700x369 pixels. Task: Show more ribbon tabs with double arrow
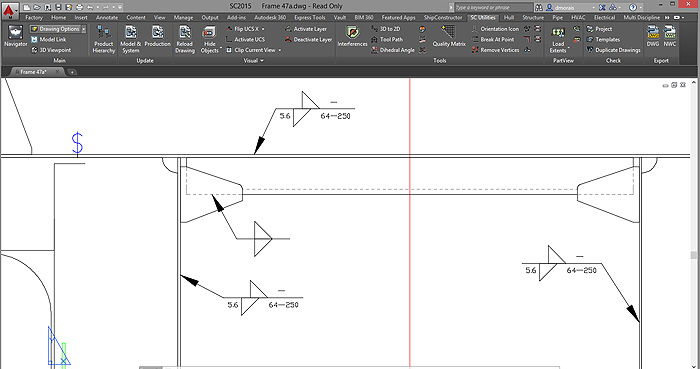(667, 18)
